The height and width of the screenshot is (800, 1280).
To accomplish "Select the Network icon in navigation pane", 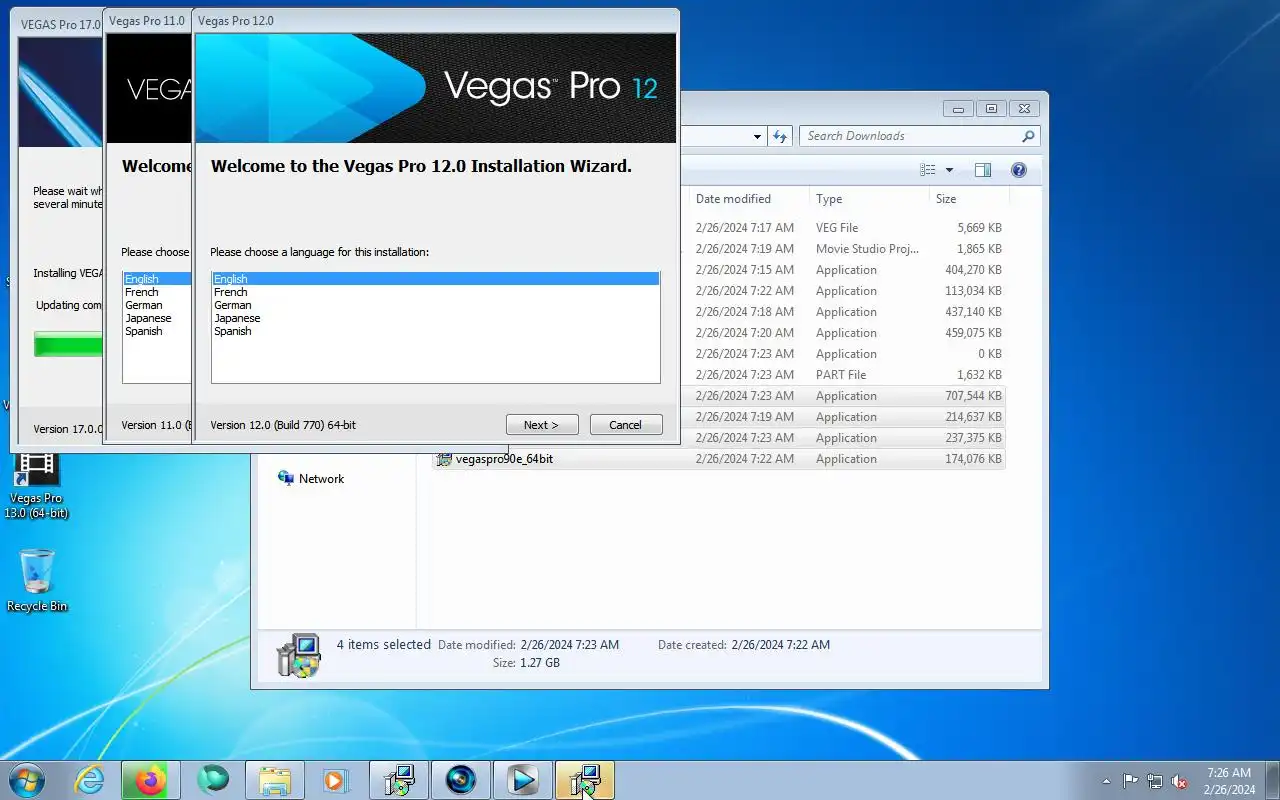I will tap(286, 478).
